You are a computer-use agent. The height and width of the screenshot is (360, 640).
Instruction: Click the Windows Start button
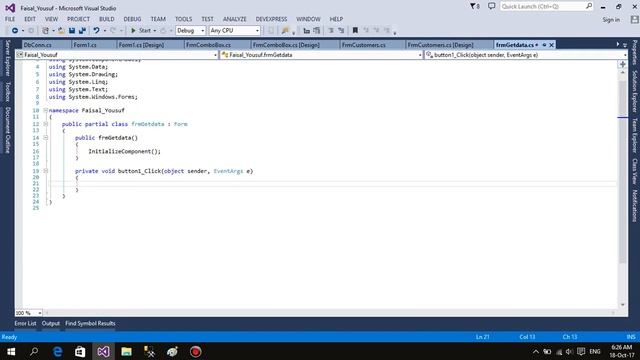click(x=11, y=351)
